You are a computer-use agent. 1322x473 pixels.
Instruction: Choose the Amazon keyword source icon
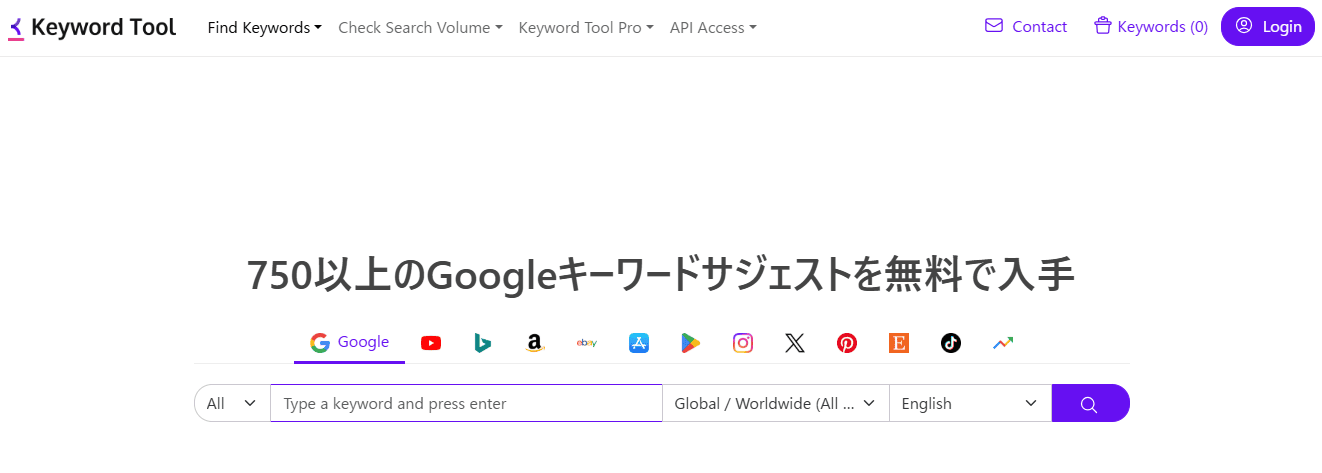pos(535,343)
